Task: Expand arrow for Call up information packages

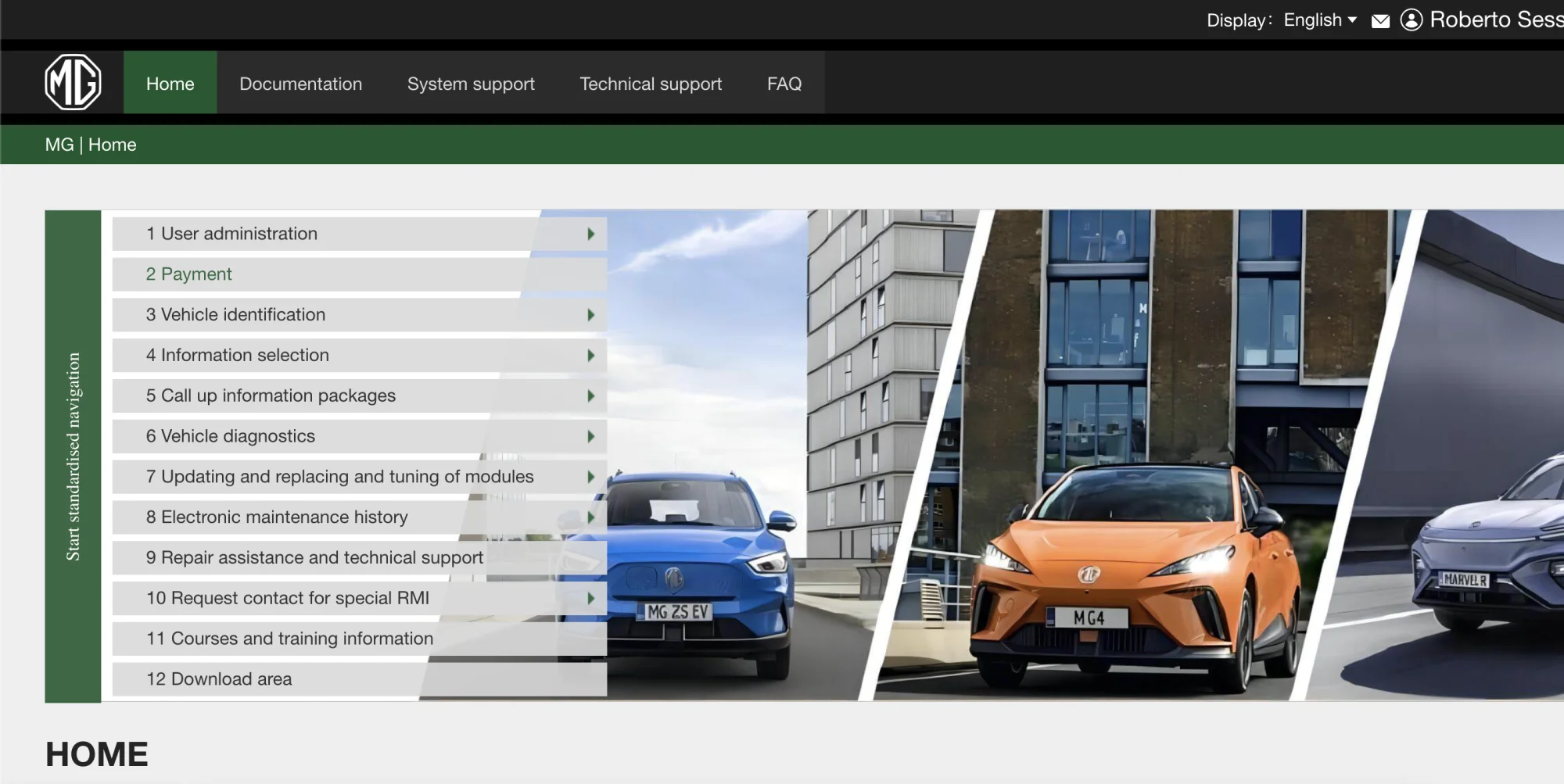Action: coord(591,396)
